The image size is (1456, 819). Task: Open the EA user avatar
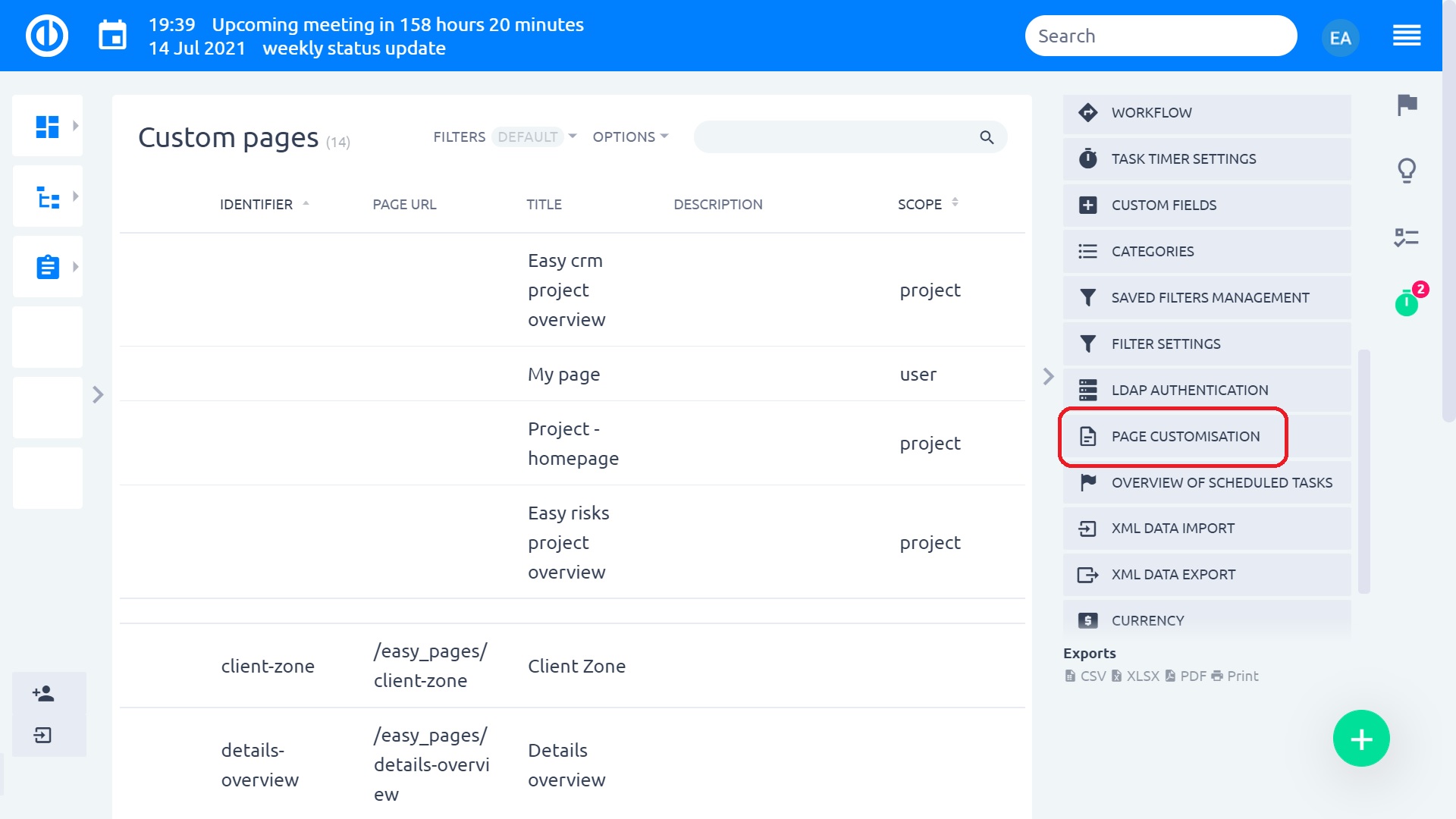[x=1340, y=37]
